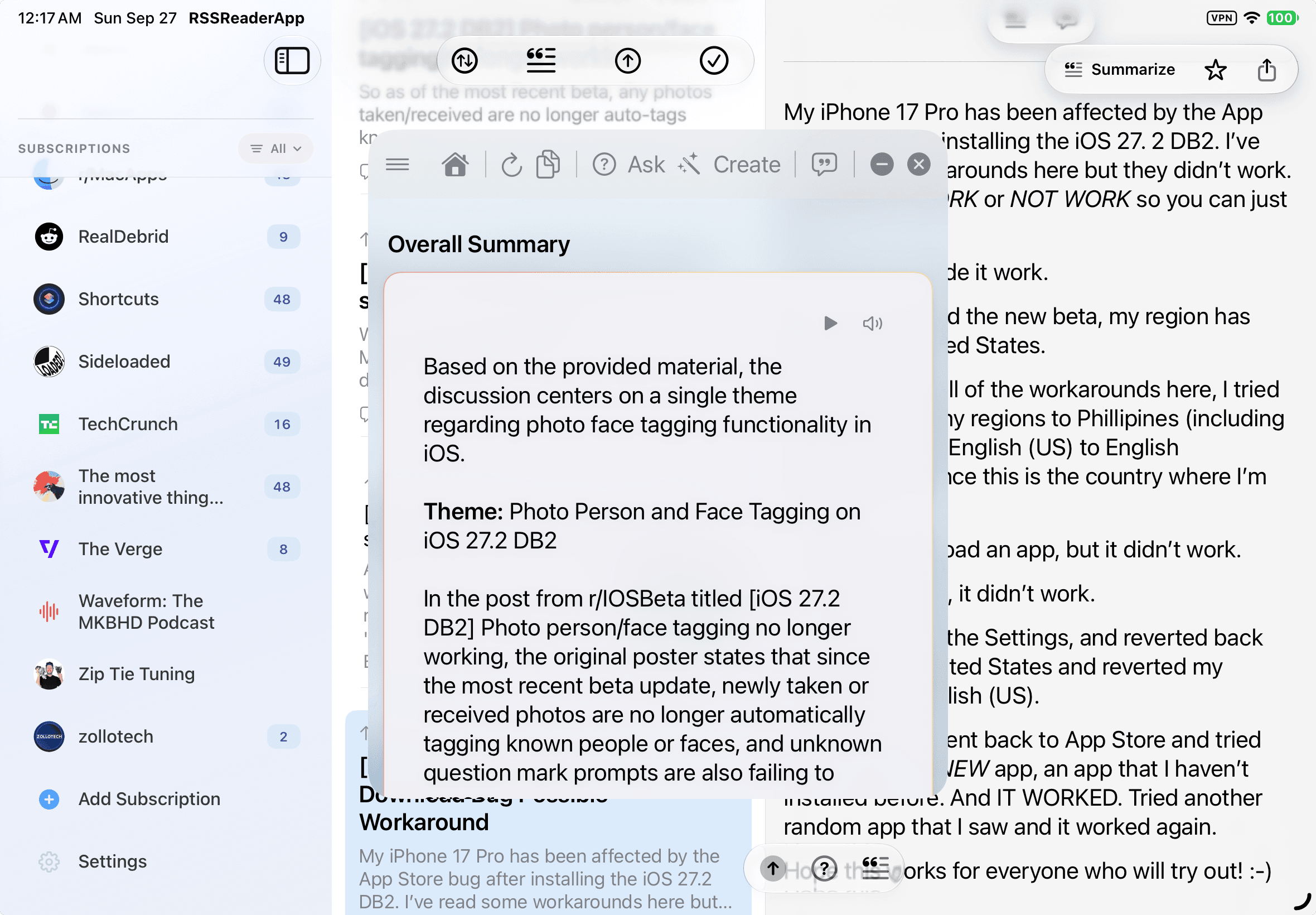This screenshot has width=1316, height=915.
Task: Click the Overall Summary heading
Action: 478,244
